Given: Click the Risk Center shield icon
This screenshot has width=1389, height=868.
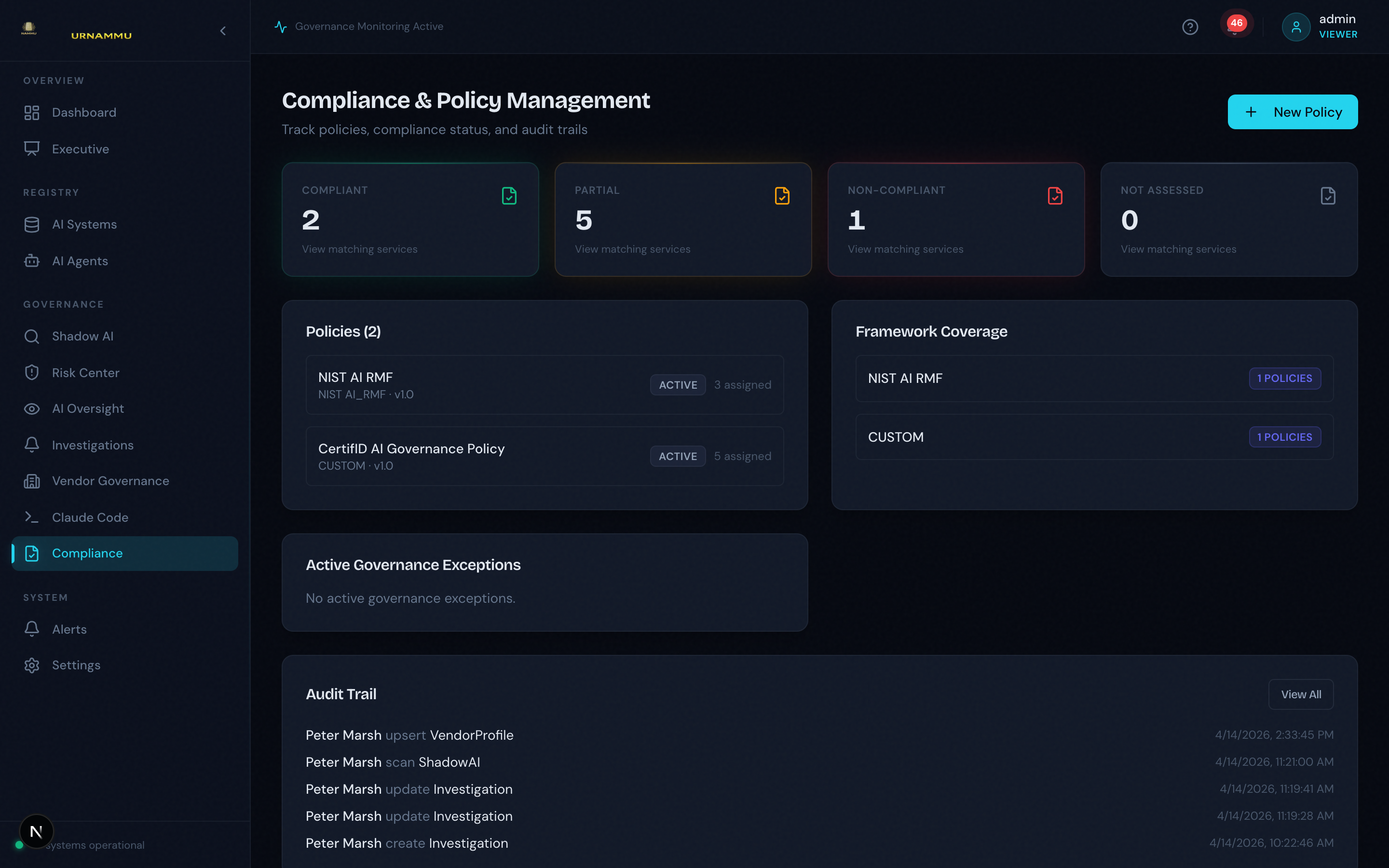Looking at the screenshot, I should click(31, 372).
